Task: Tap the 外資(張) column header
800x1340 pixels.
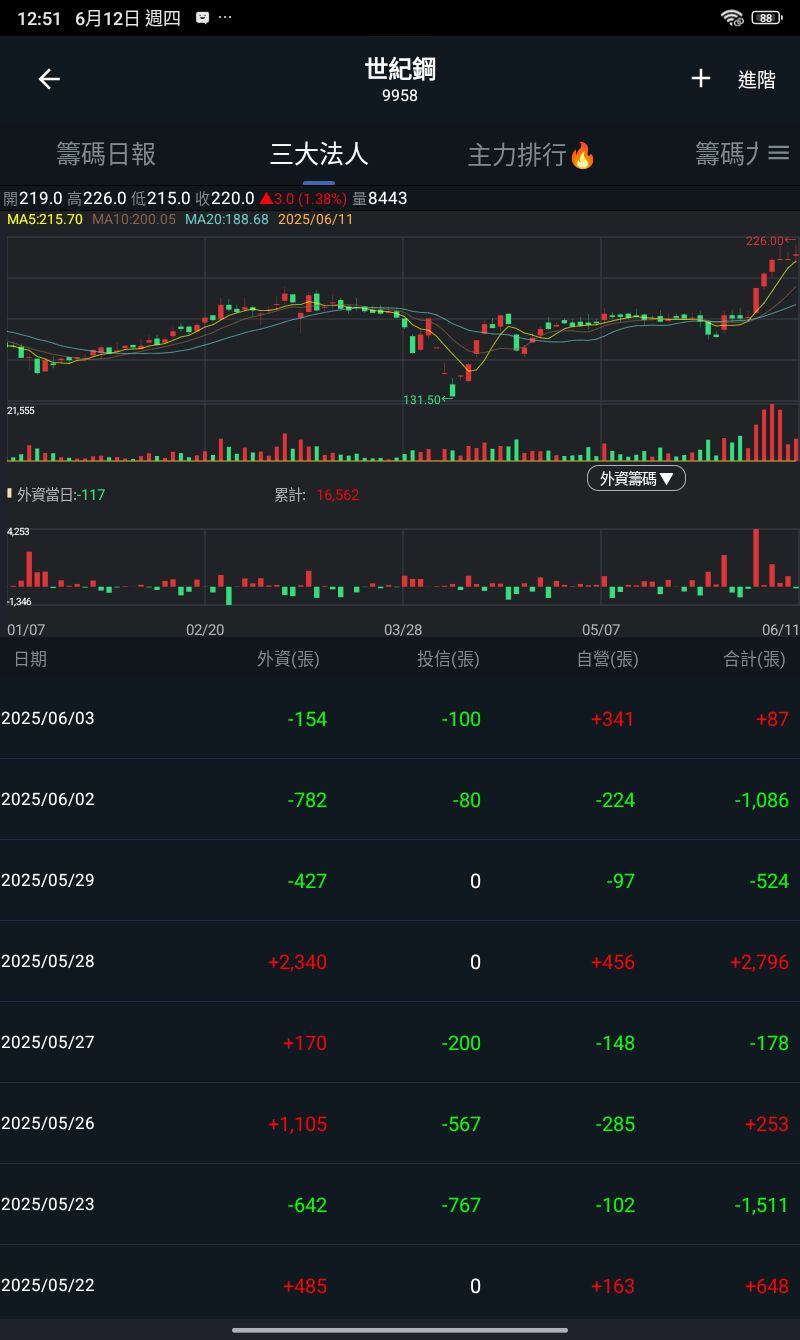Action: click(288, 659)
